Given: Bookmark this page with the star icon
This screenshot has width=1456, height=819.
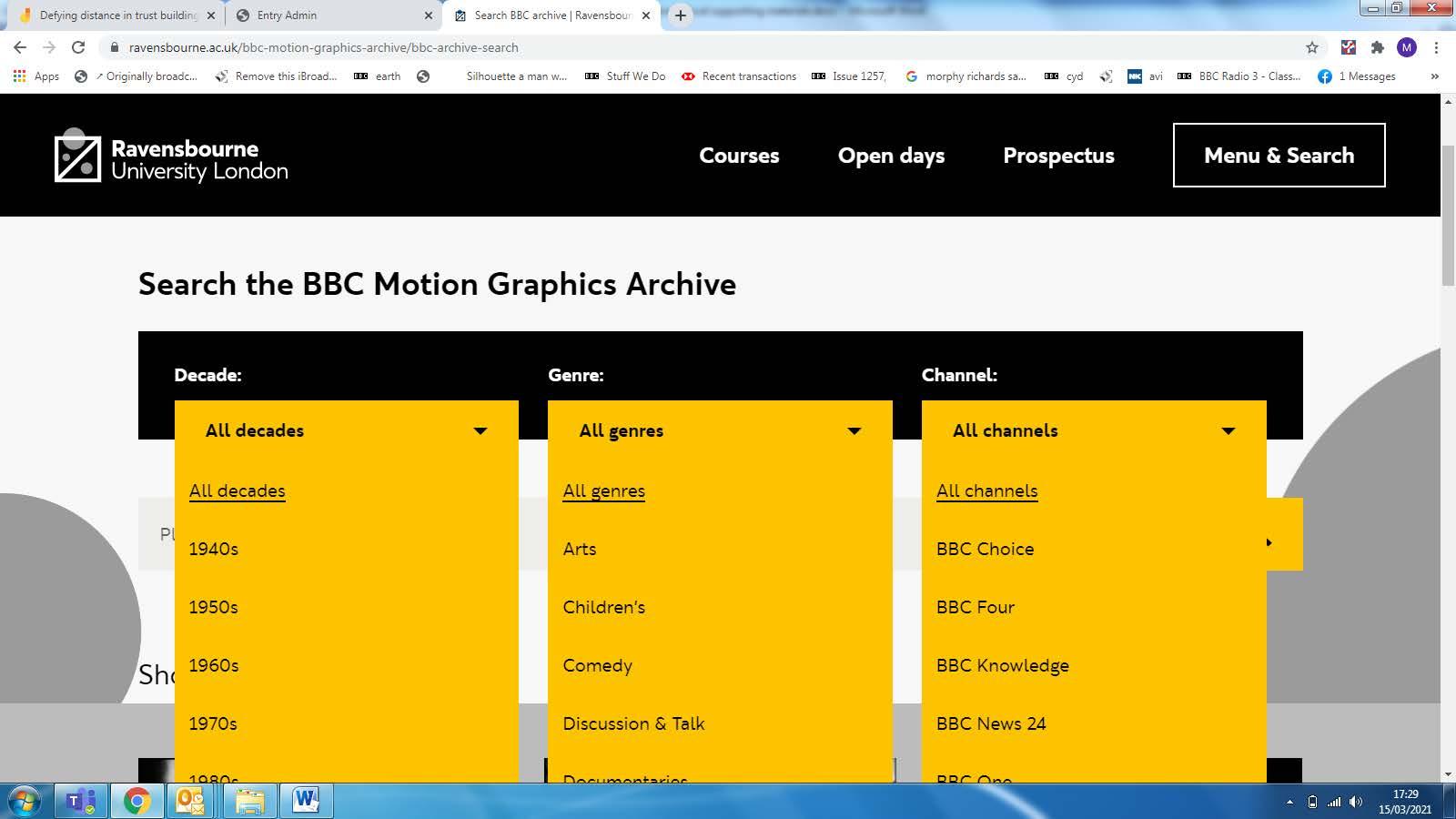Looking at the screenshot, I should click(x=1312, y=47).
